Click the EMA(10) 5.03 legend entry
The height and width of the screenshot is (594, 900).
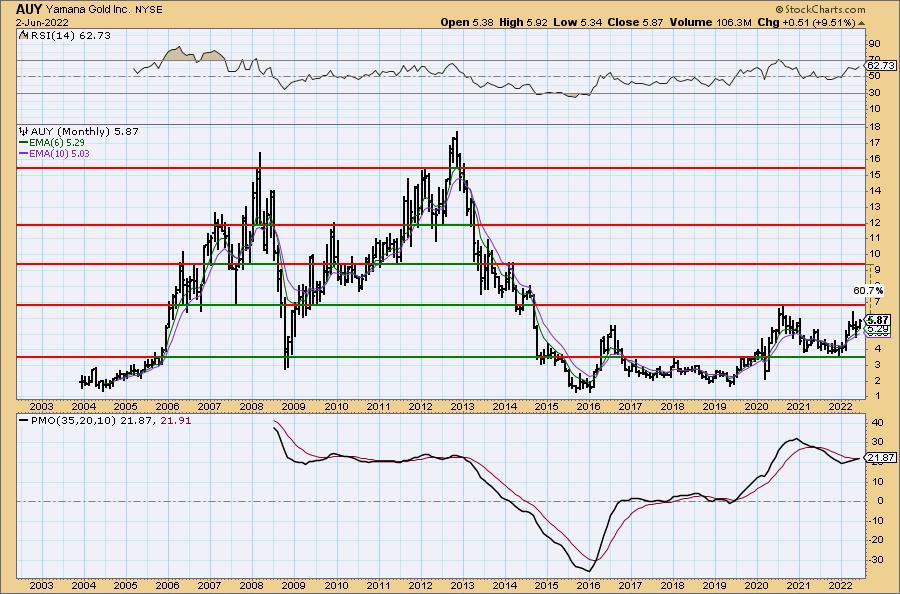tap(60, 153)
